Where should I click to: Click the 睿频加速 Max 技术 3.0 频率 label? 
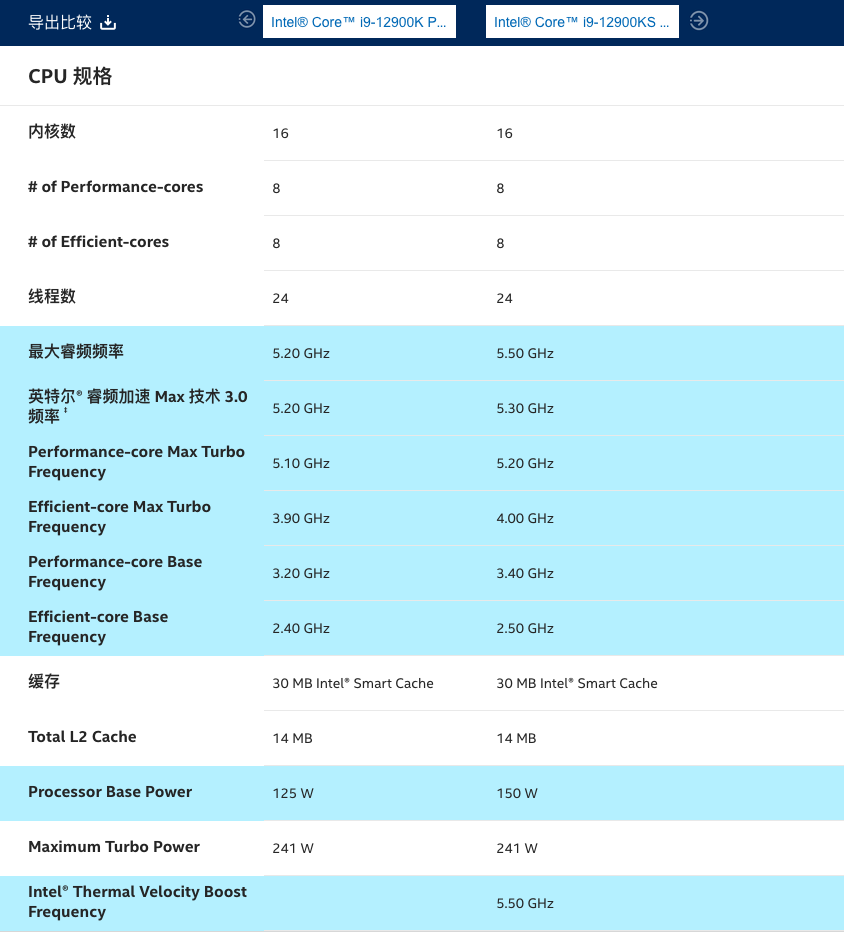[138, 406]
